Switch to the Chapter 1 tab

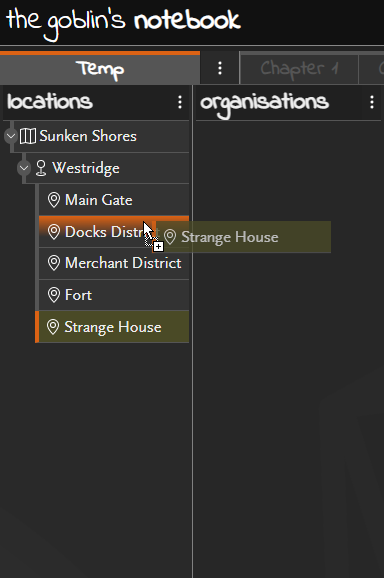tap(299, 69)
